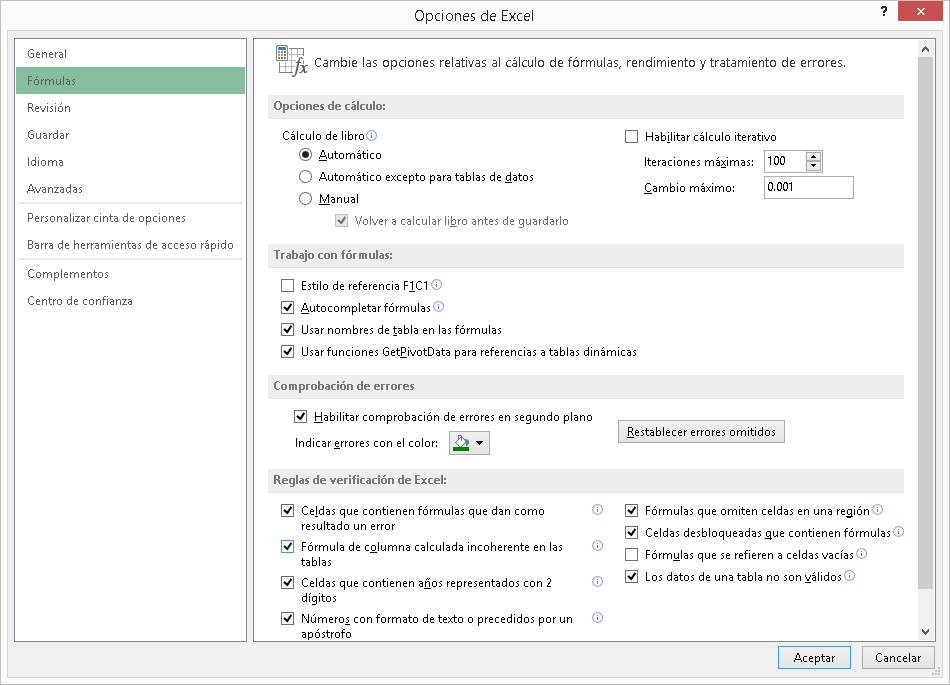Uncheck Usar nombres de tabla en las fórmulas
Image resolution: width=950 pixels, height=685 pixels.
(287, 329)
